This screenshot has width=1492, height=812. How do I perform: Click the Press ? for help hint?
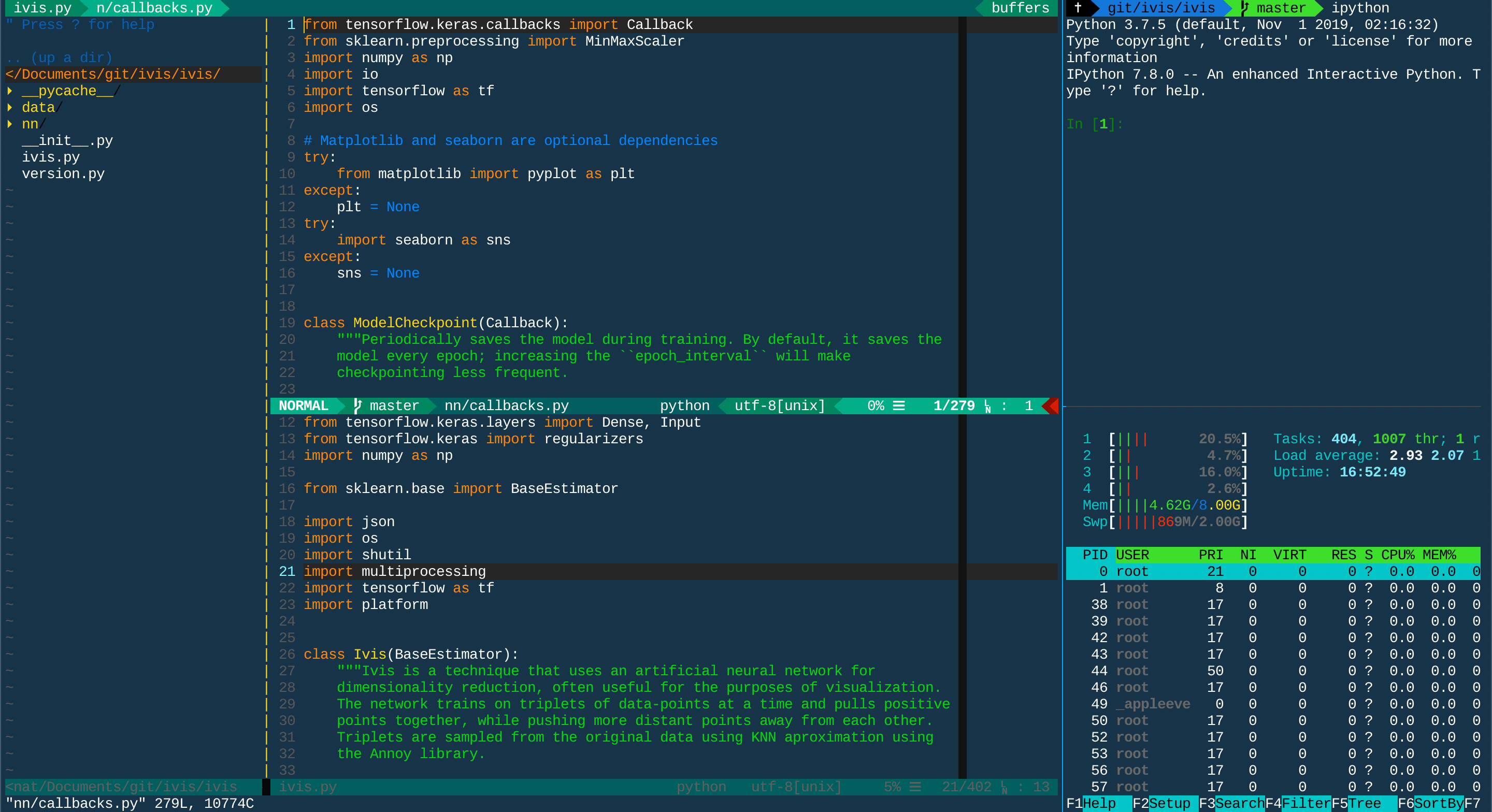pyautogui.click(x=80, y=25)
